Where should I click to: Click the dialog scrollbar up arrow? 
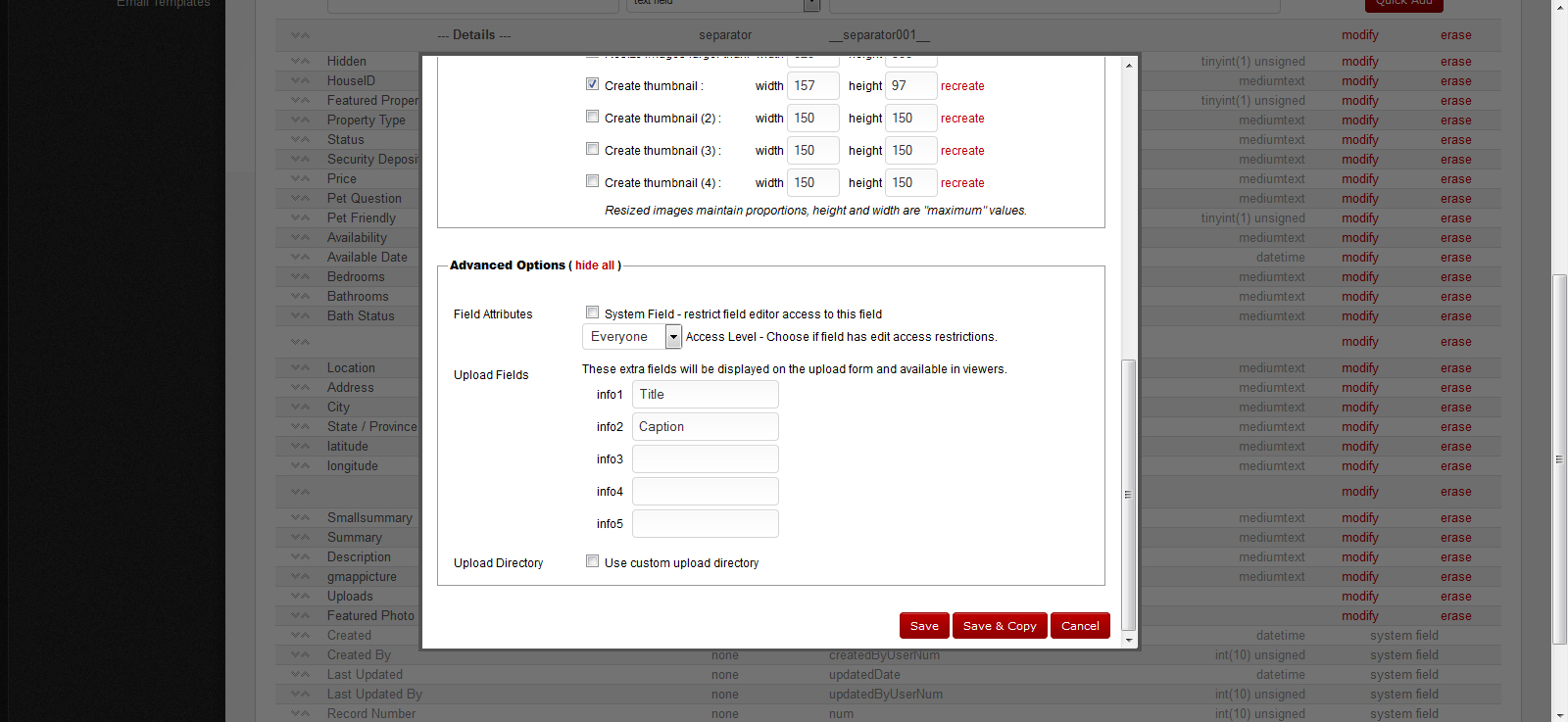point(1129,66)
